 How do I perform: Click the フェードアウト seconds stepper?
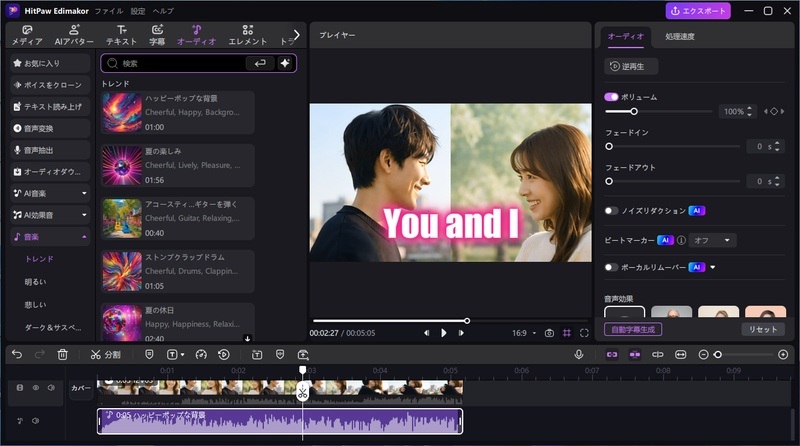point(777,181)
